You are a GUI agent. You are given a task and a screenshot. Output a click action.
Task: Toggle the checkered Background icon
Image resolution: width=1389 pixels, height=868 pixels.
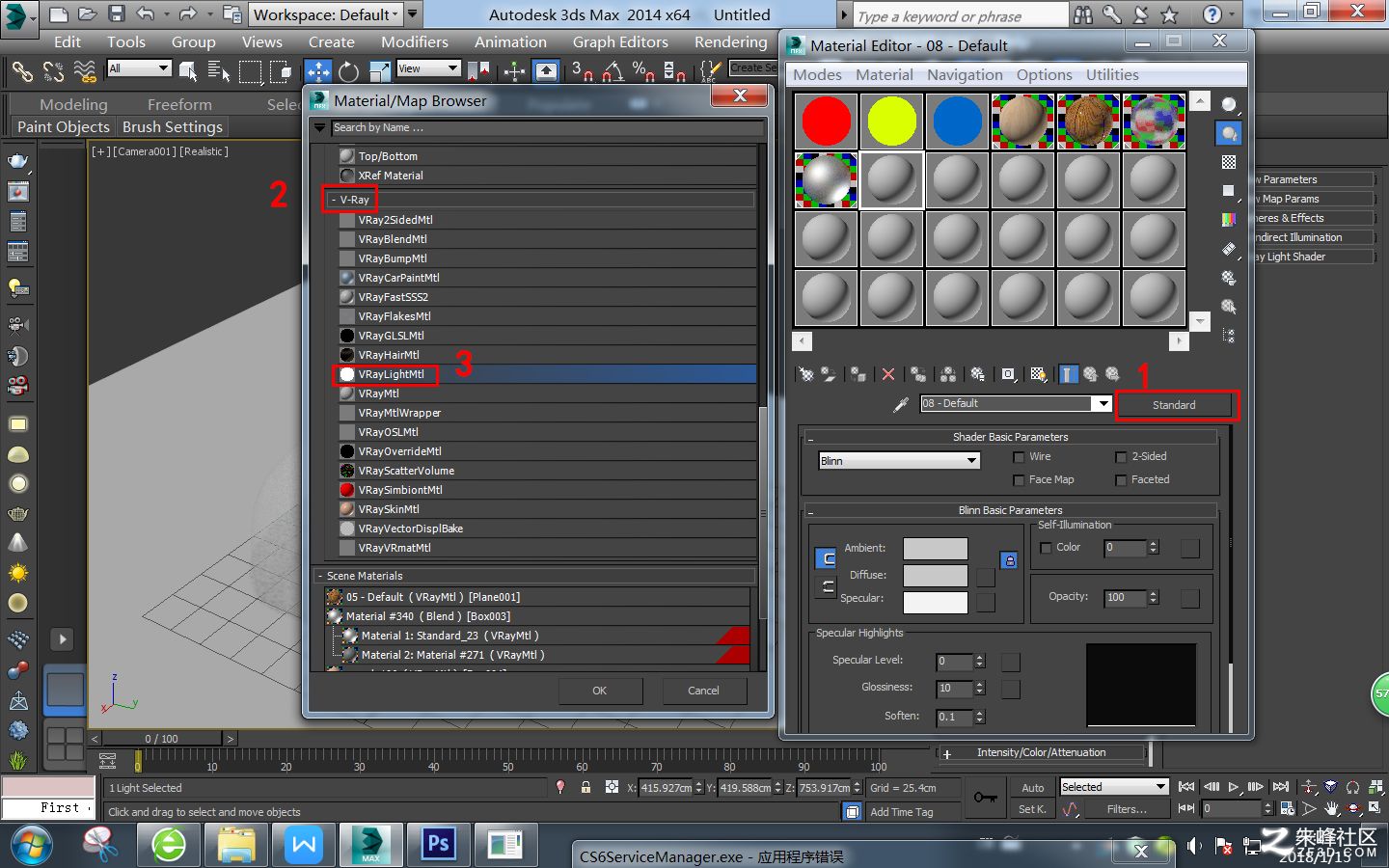point(1229,162)
